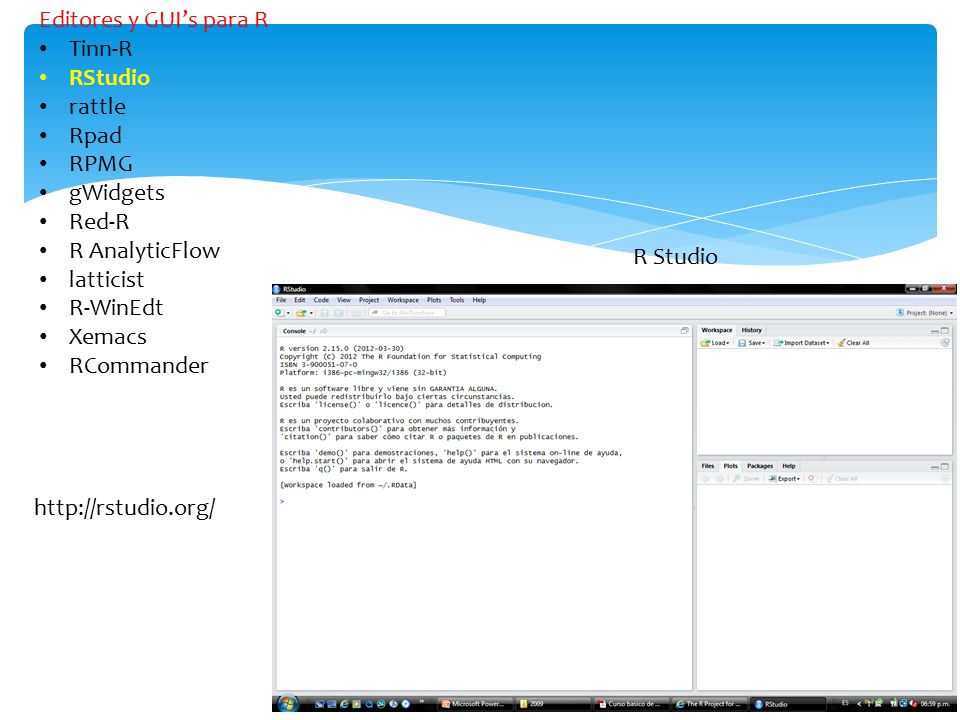
Task: Click the http://rstudio.org/ link text
Action: 125,507
